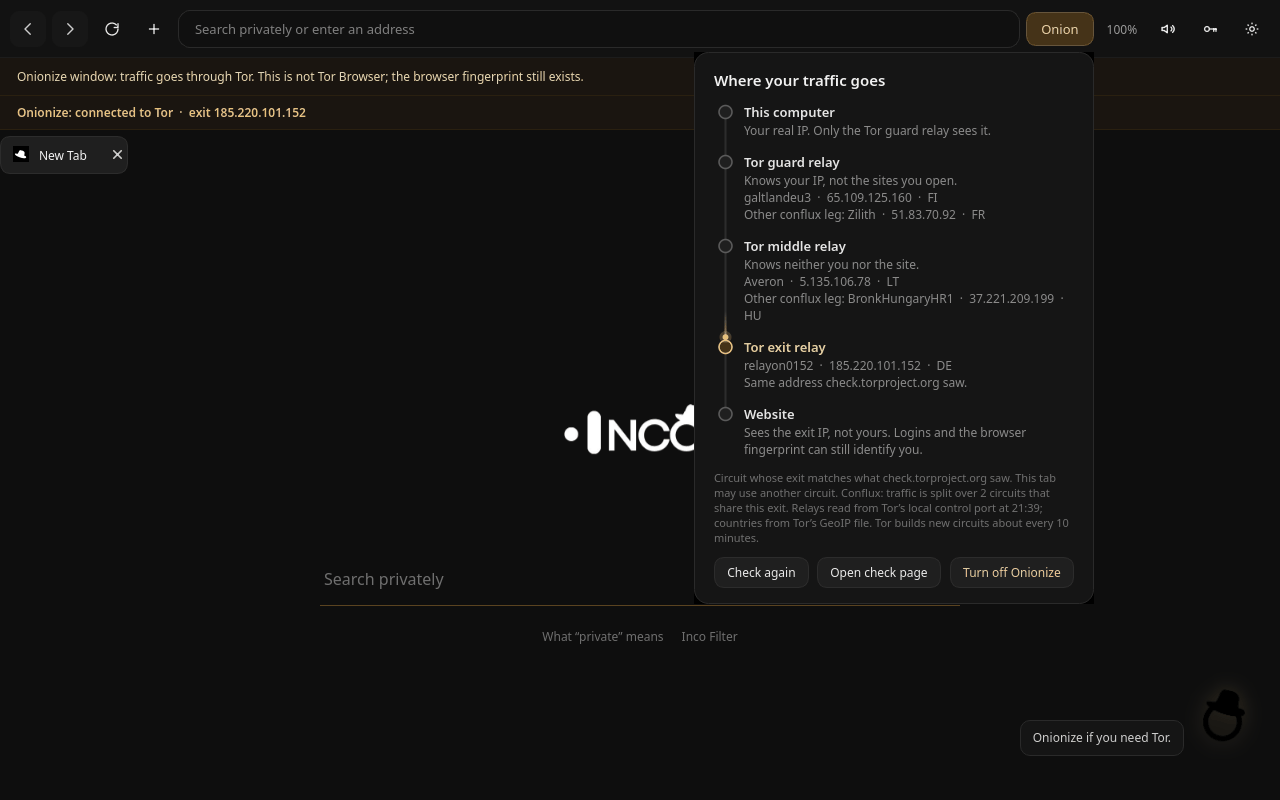
Task: Go forward with the right arrow icon
Action: tap(70, 29)
